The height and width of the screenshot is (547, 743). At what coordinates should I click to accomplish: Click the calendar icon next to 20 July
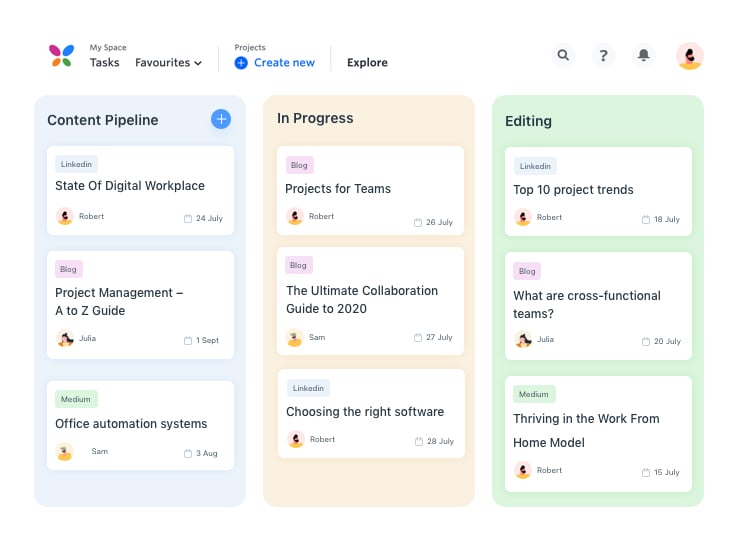tap(645, 341)
